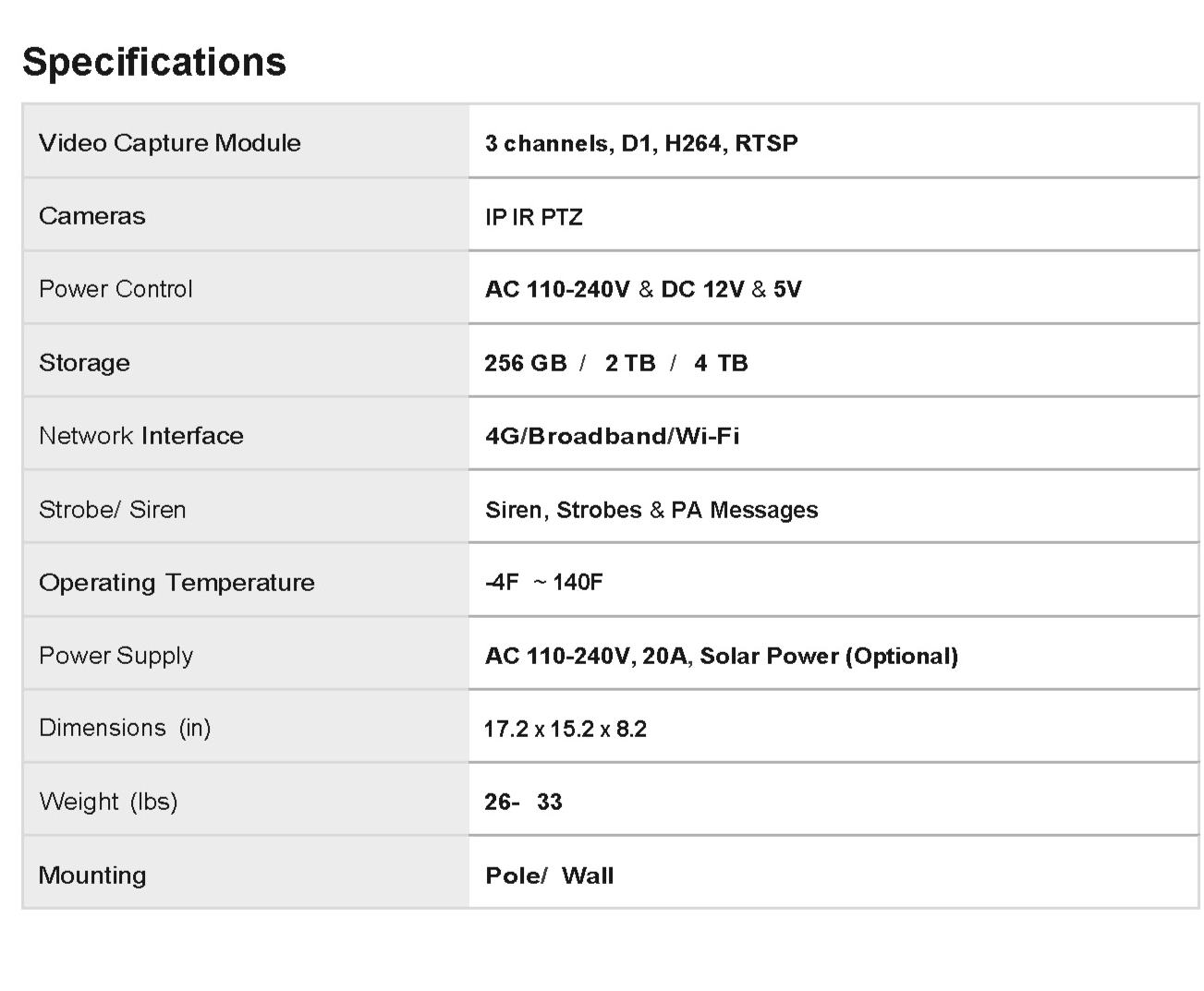This screenshot has width=1204, height=991.
Task: Click the IP IR PTZ value
Action: pyautogui.click(x=534, y=217)
